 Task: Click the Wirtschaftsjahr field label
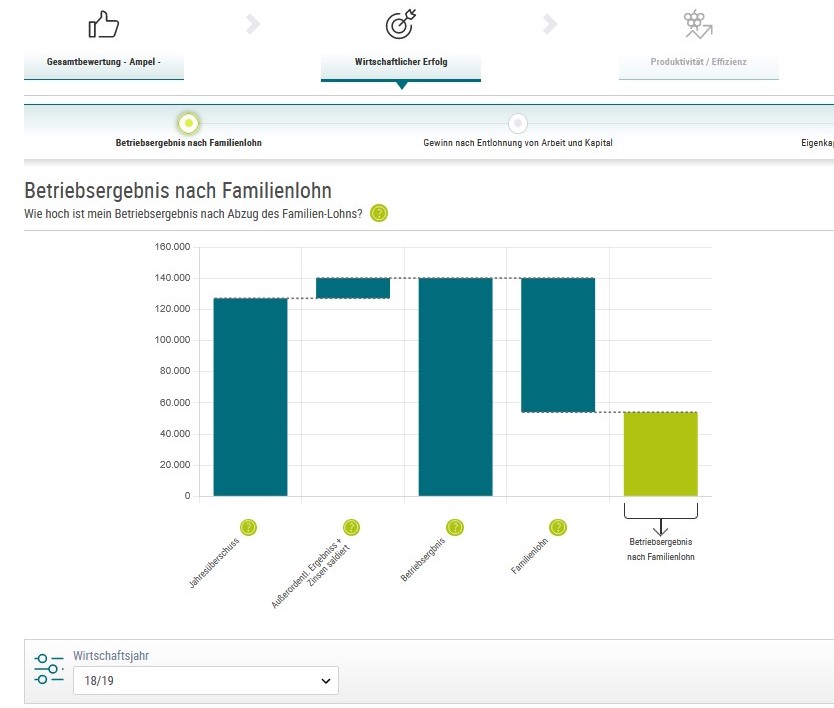click(x=111, y=656)
